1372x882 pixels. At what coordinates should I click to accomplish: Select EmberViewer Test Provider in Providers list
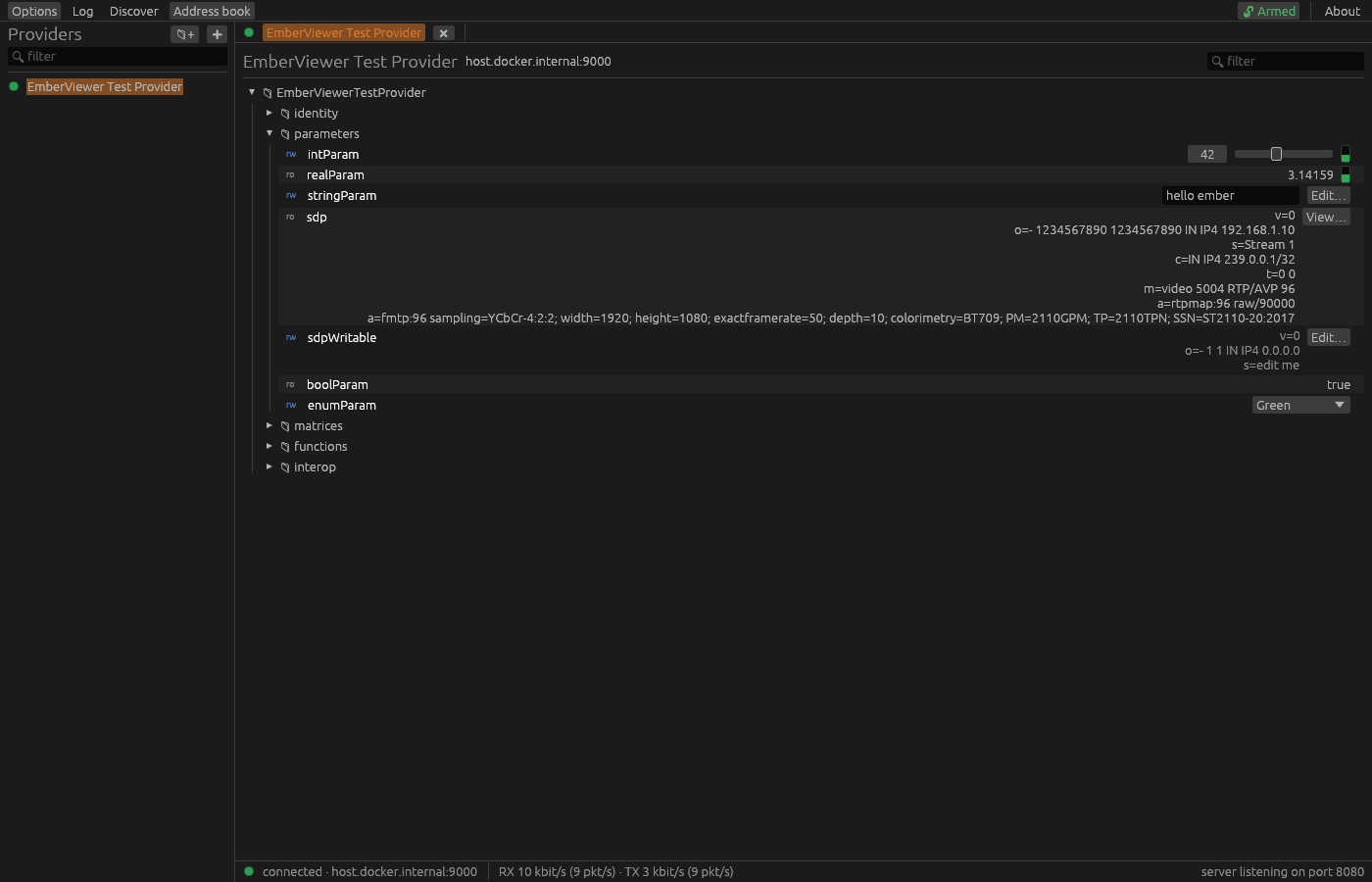pyautogui.click(x=105, y=87)
